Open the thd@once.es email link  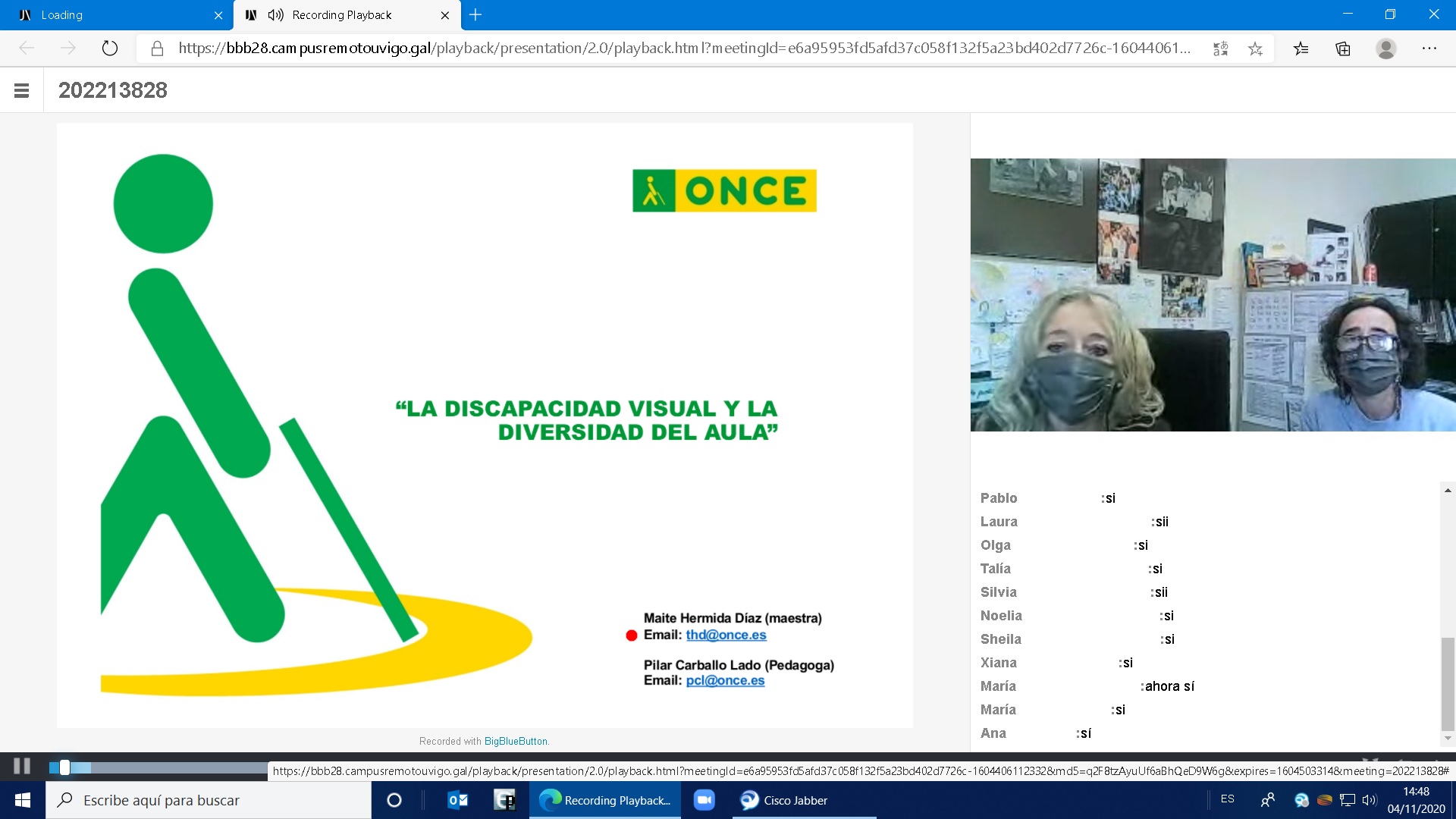tap(726, 635)
